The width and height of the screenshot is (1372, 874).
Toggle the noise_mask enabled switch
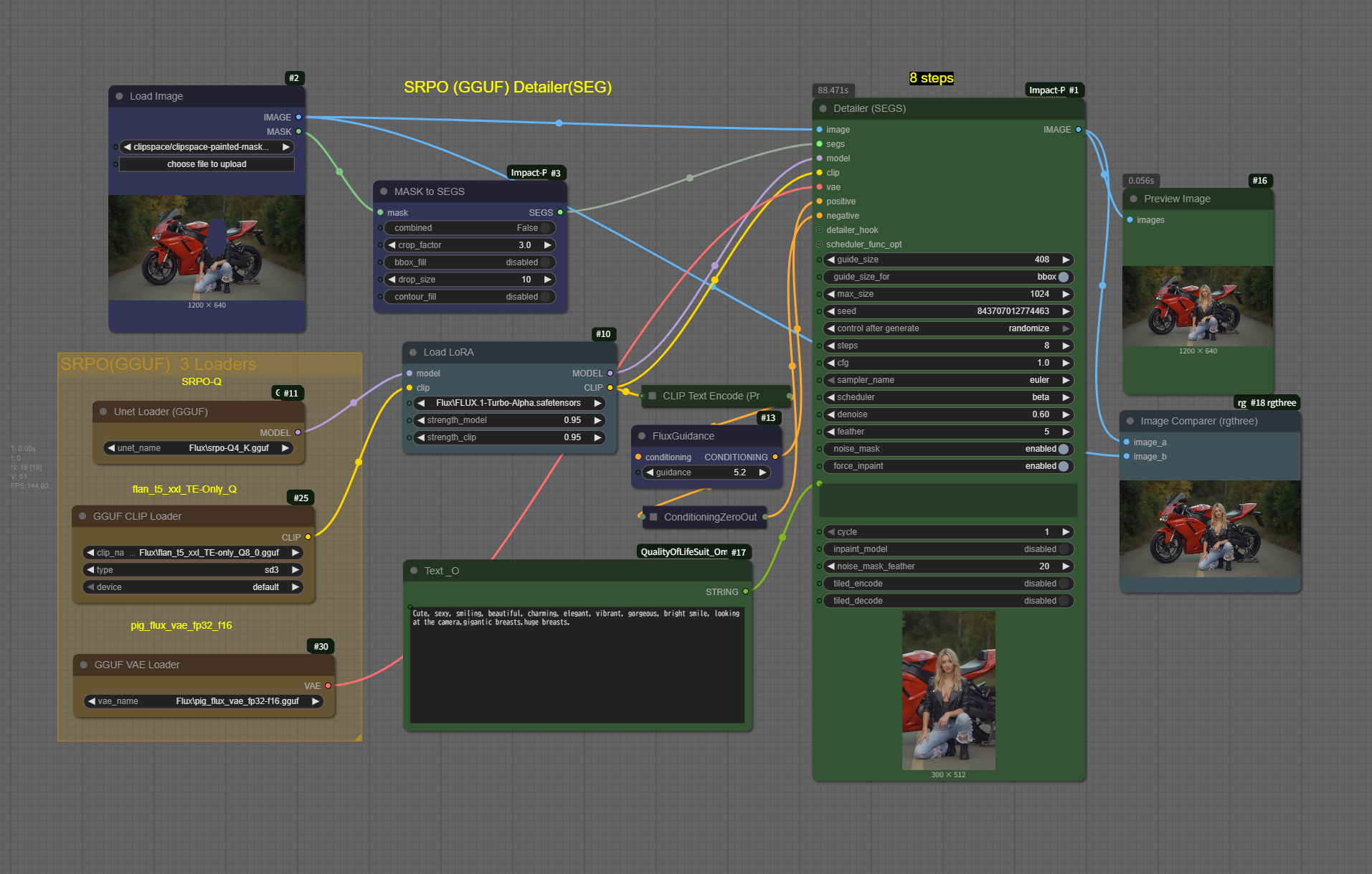pos(1063,449)
